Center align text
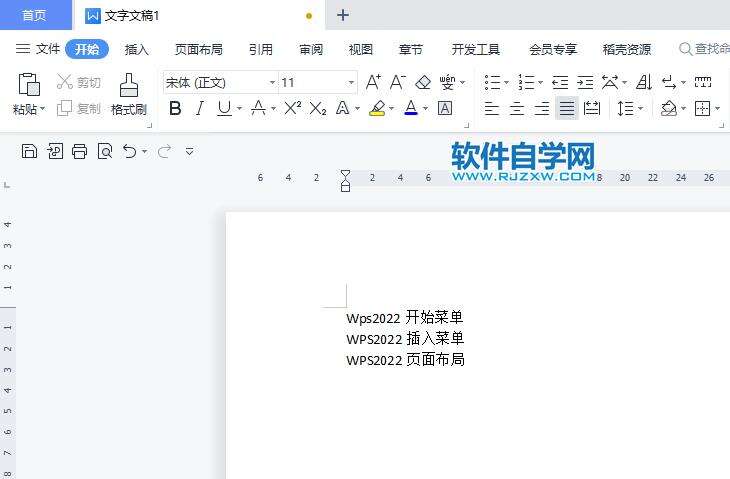The height and width of the screenshot is (479, 730). tap(517, 108)
